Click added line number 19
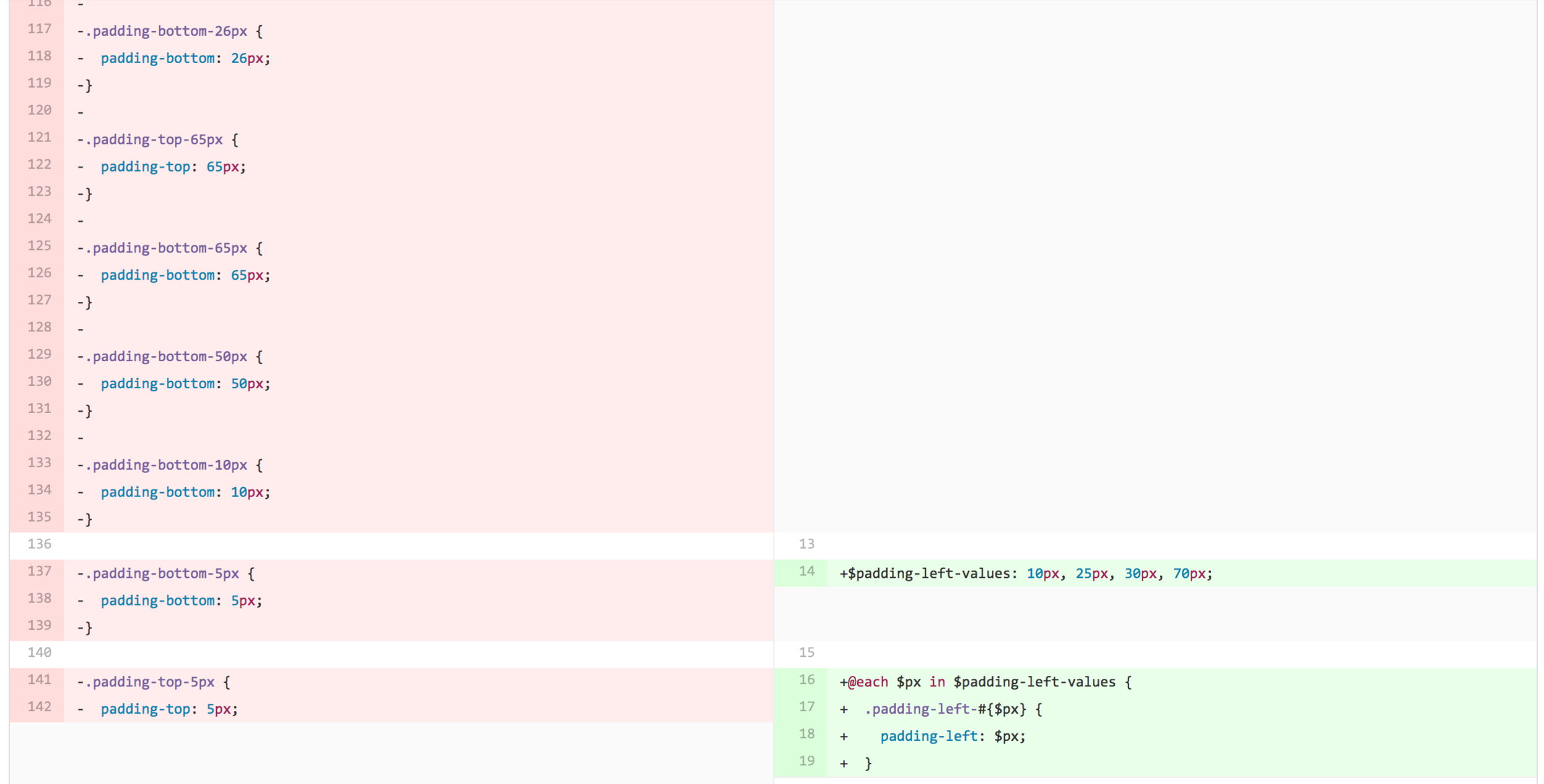Viewport: 1544px width, 784px height. coord(807,762)
